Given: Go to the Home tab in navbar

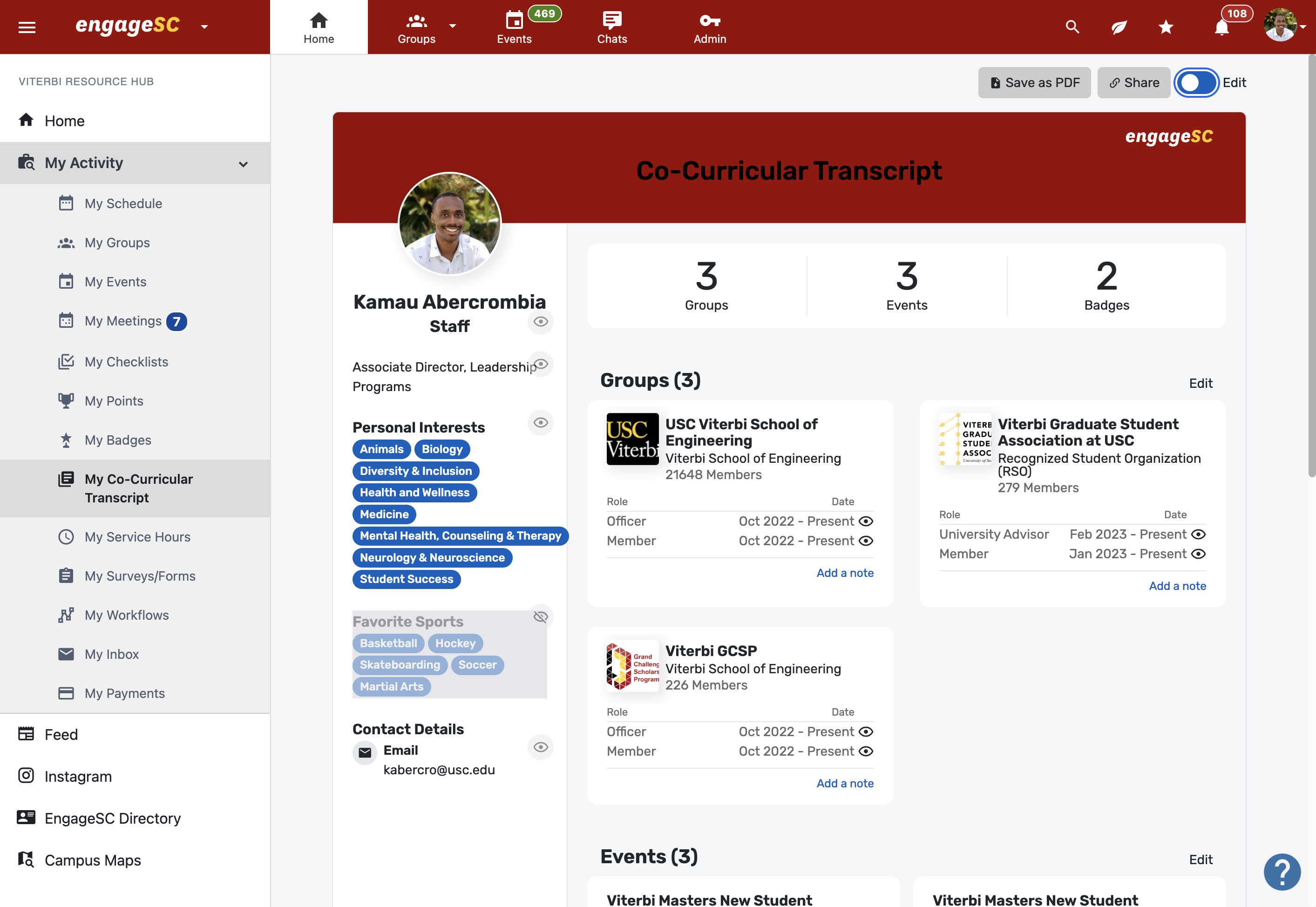Looking at the screenshot, I should pyautogui.click(x=319, y=27).
